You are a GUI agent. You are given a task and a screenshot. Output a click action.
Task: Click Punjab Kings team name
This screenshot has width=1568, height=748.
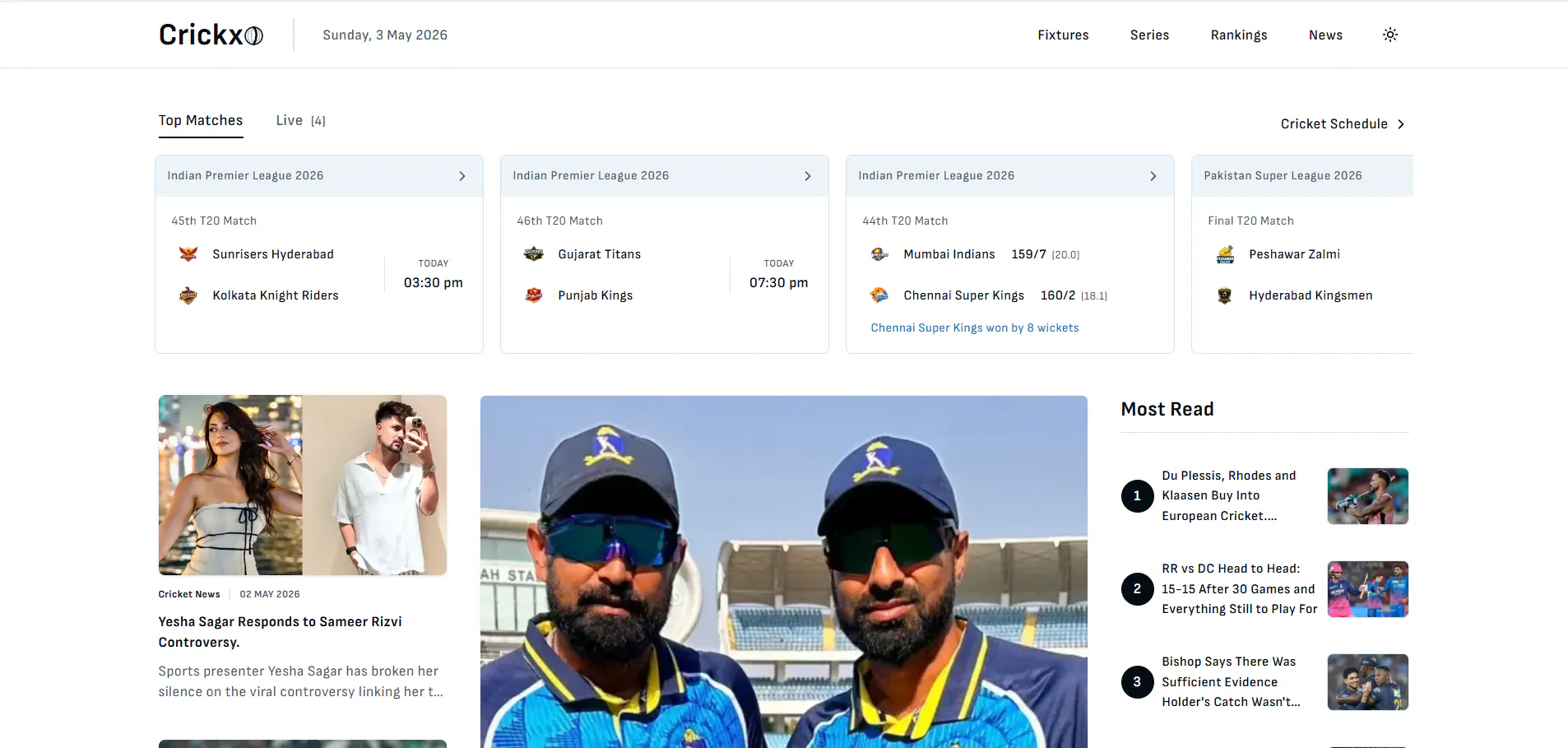(596, 295)
